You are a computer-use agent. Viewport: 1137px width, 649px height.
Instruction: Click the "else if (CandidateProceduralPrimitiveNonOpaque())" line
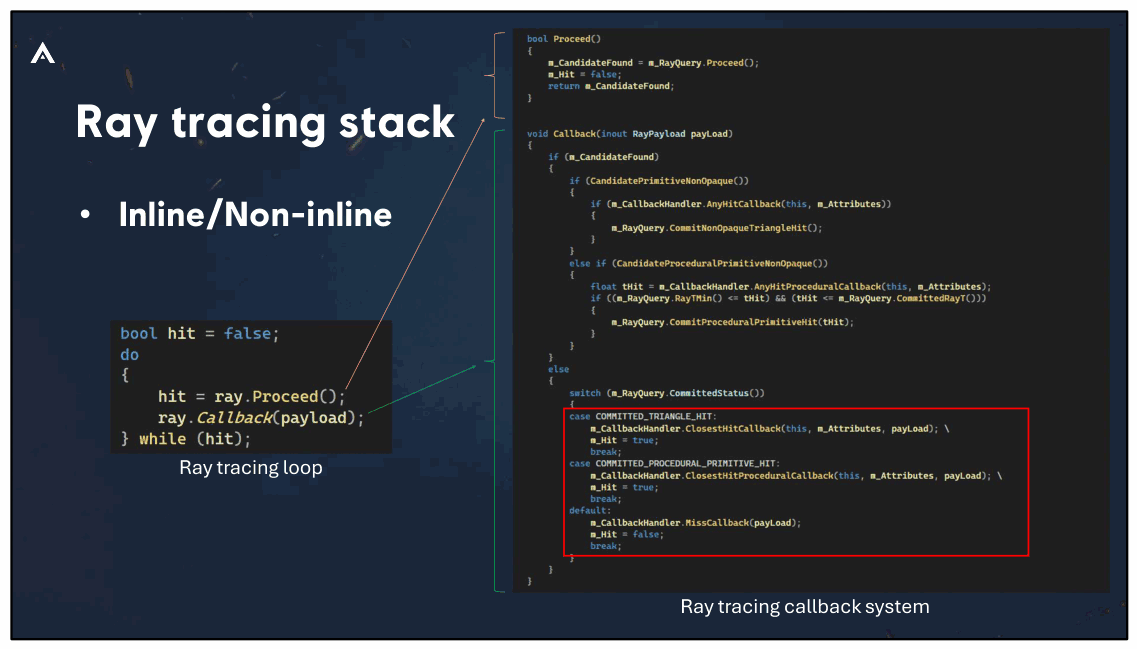click(x=698, y=264)
